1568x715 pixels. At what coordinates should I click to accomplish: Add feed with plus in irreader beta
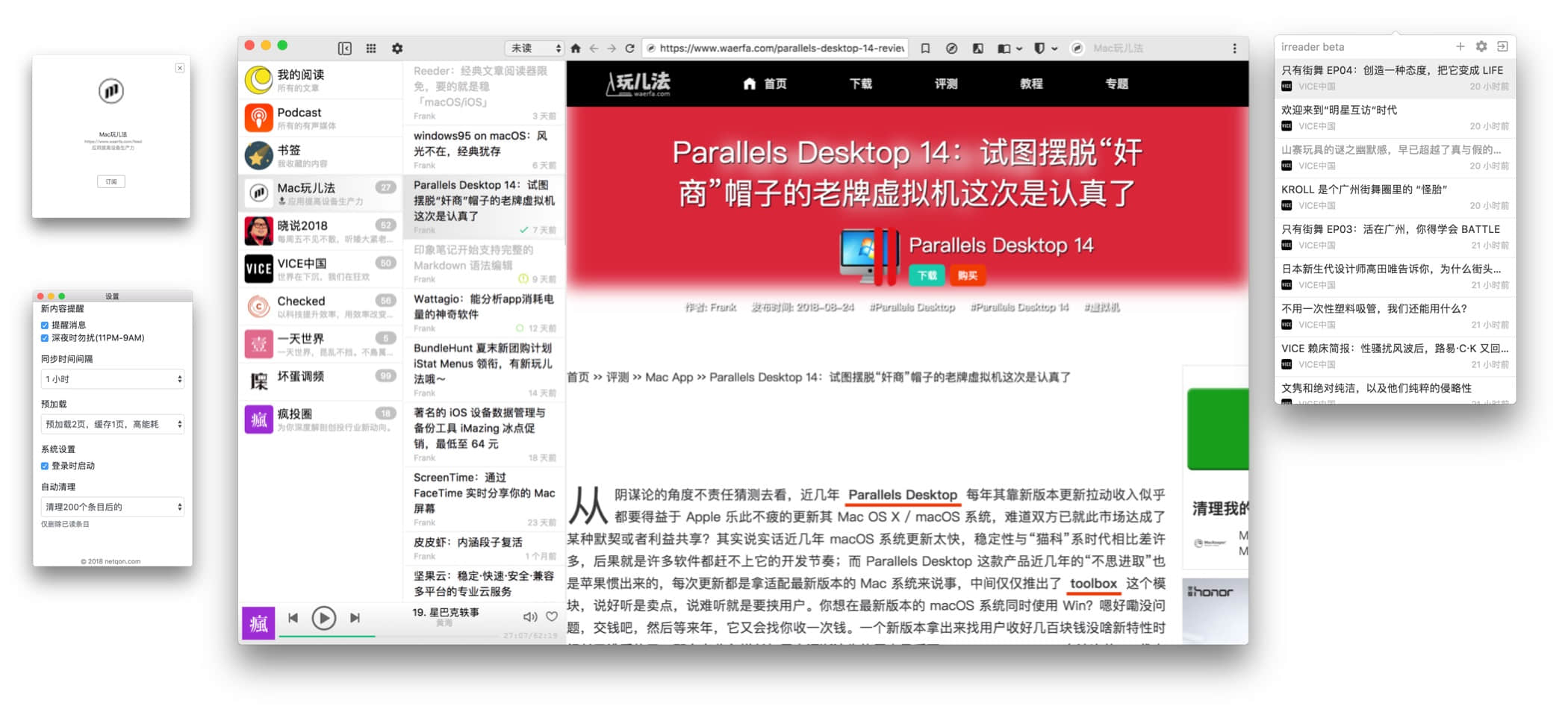[1460, 46]
